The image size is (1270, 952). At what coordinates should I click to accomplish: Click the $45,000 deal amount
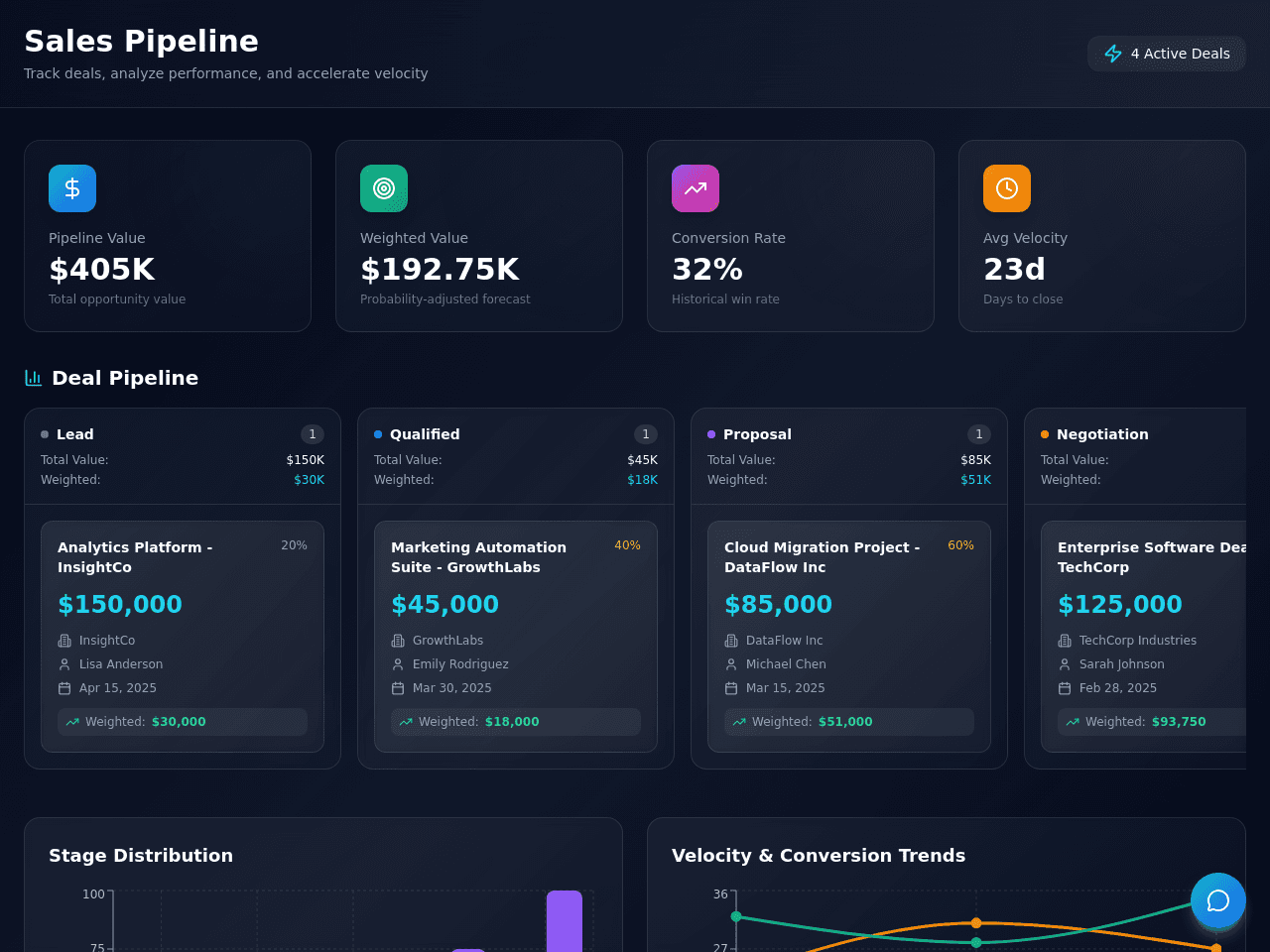click(x=444, y=605)
